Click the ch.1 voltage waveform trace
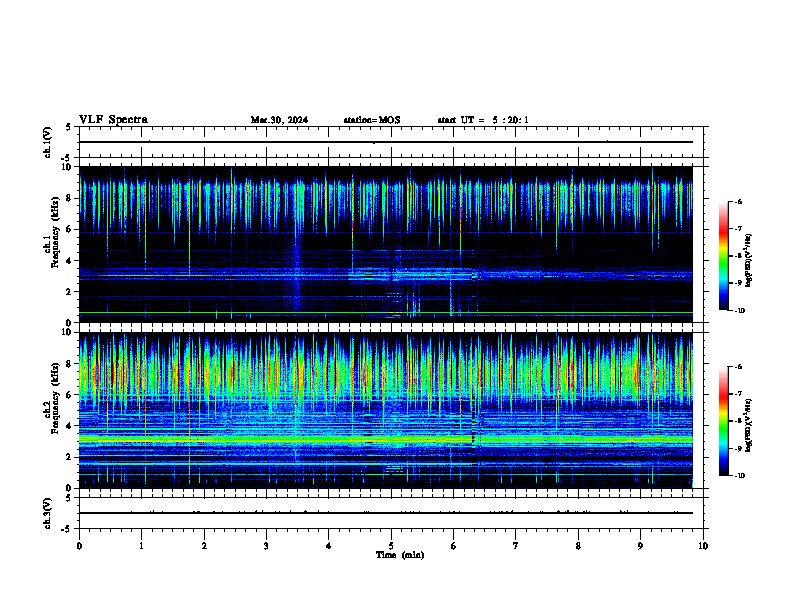 [x=386, y=142]
